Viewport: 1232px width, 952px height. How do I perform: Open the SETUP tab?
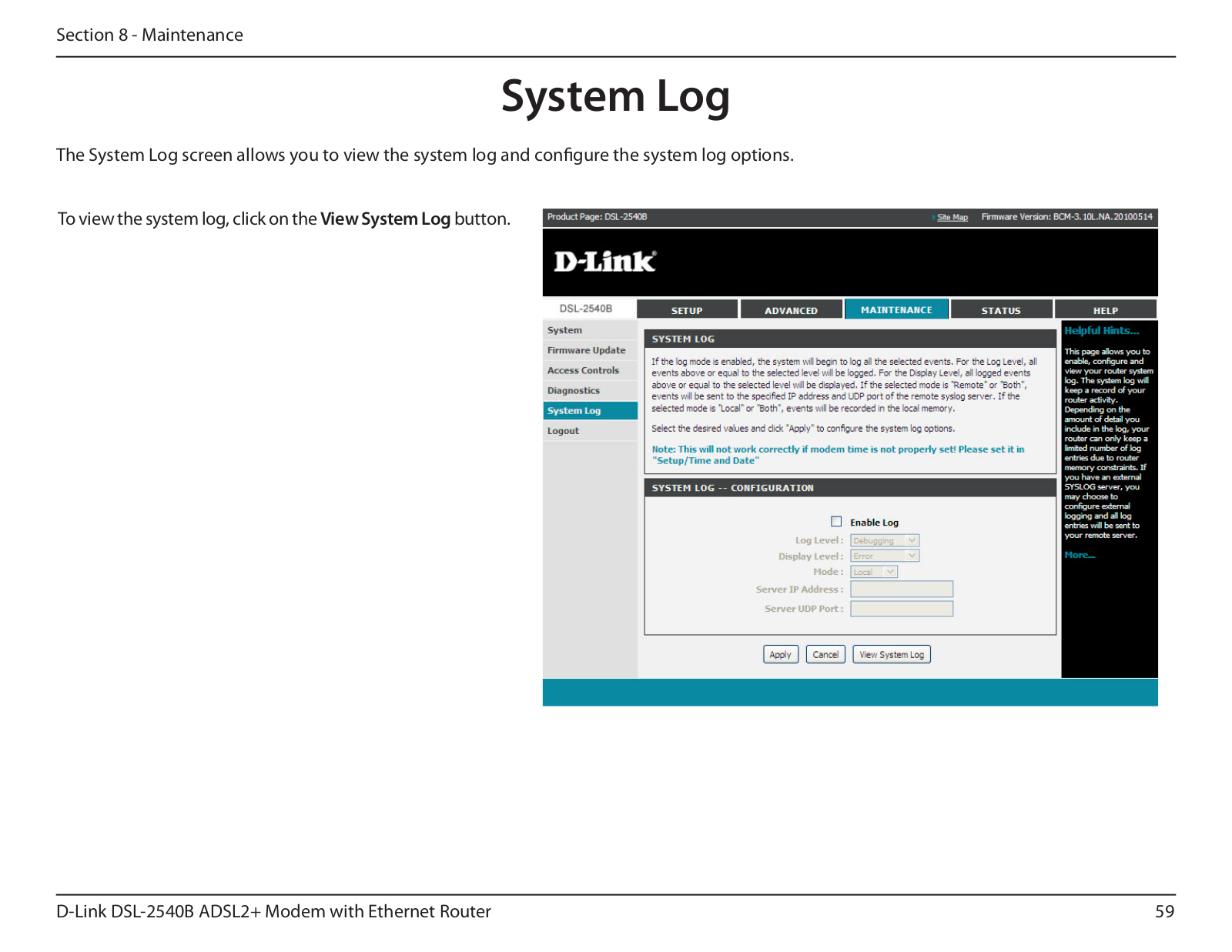(687, 309)
